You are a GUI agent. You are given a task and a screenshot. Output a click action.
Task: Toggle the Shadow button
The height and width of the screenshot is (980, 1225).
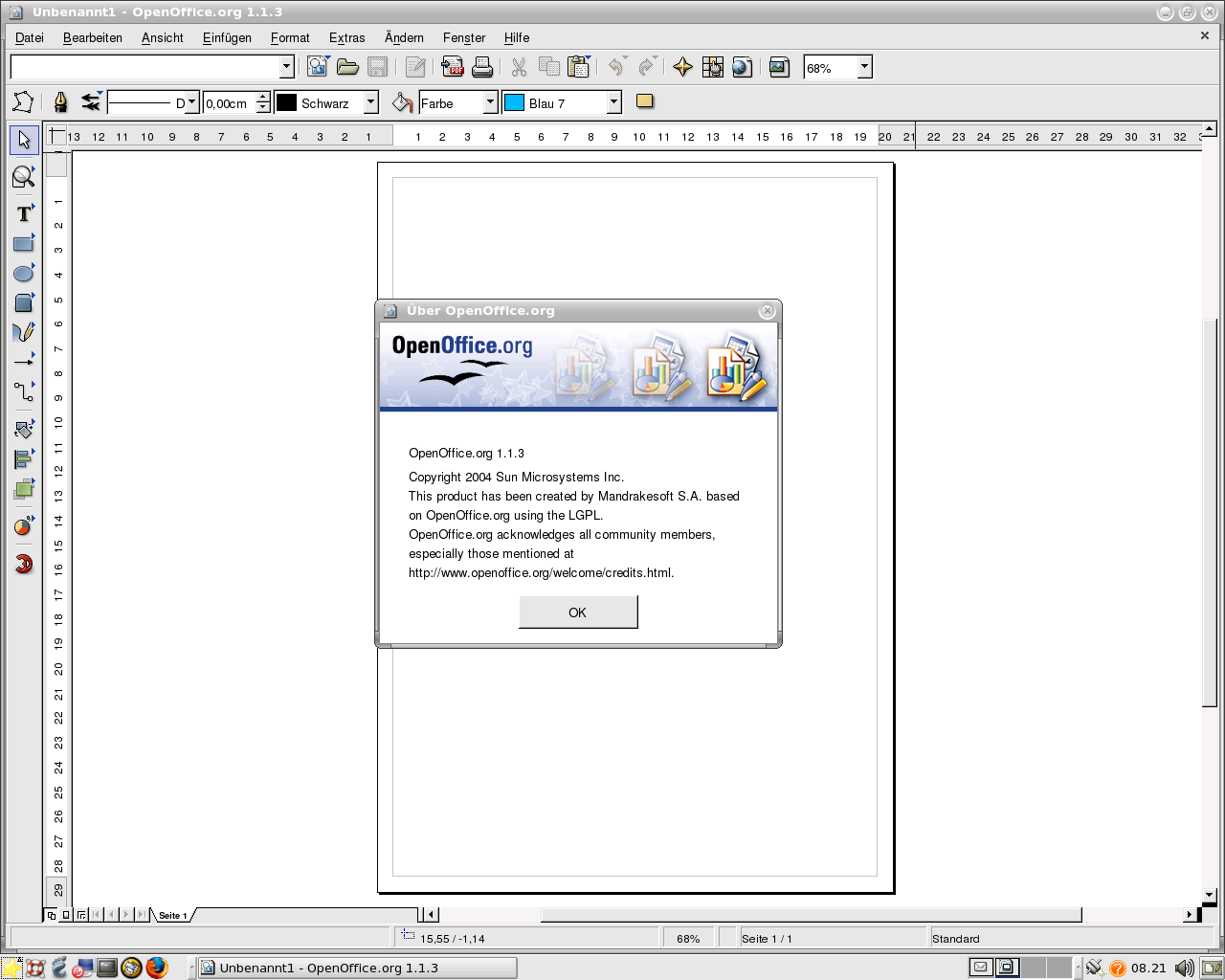click(645, 101)
